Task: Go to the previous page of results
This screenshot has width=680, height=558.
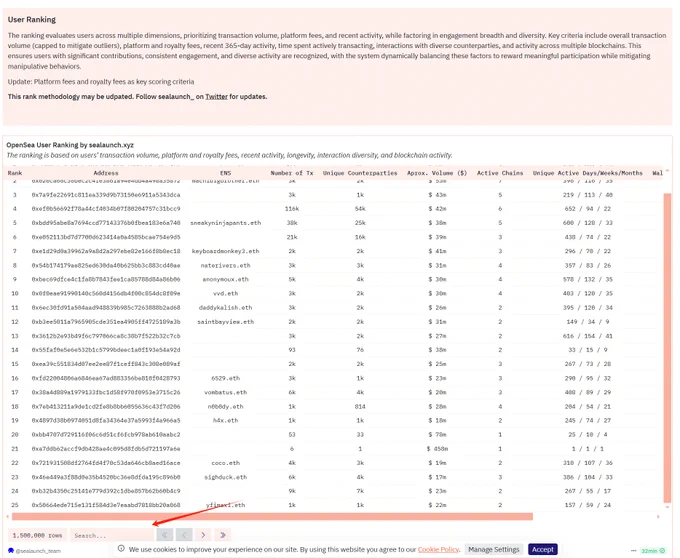Action: 184,535
